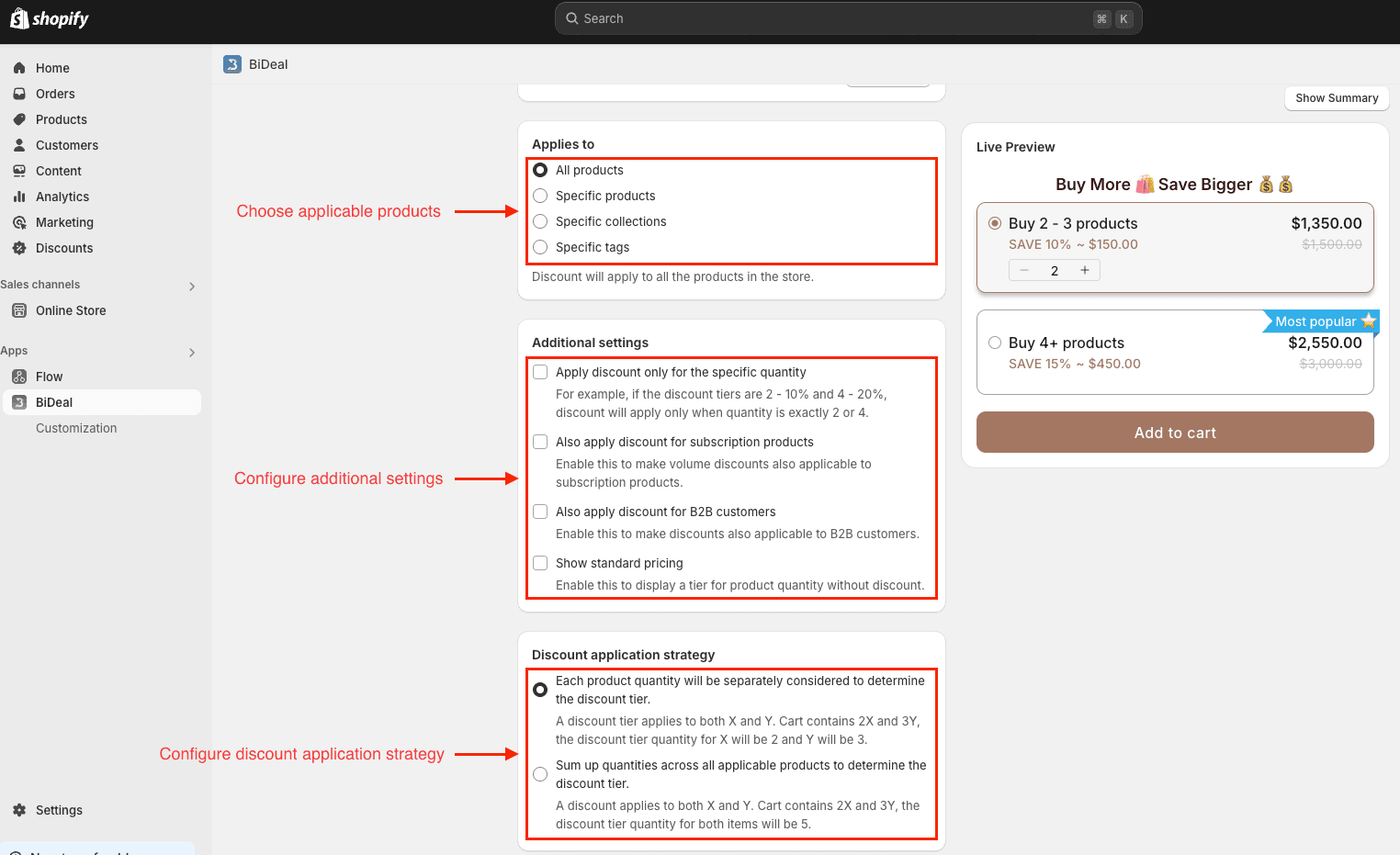The image size is (1400, 855).
Task: Select sum up quantities strategy
Action: tap(540, 774)
